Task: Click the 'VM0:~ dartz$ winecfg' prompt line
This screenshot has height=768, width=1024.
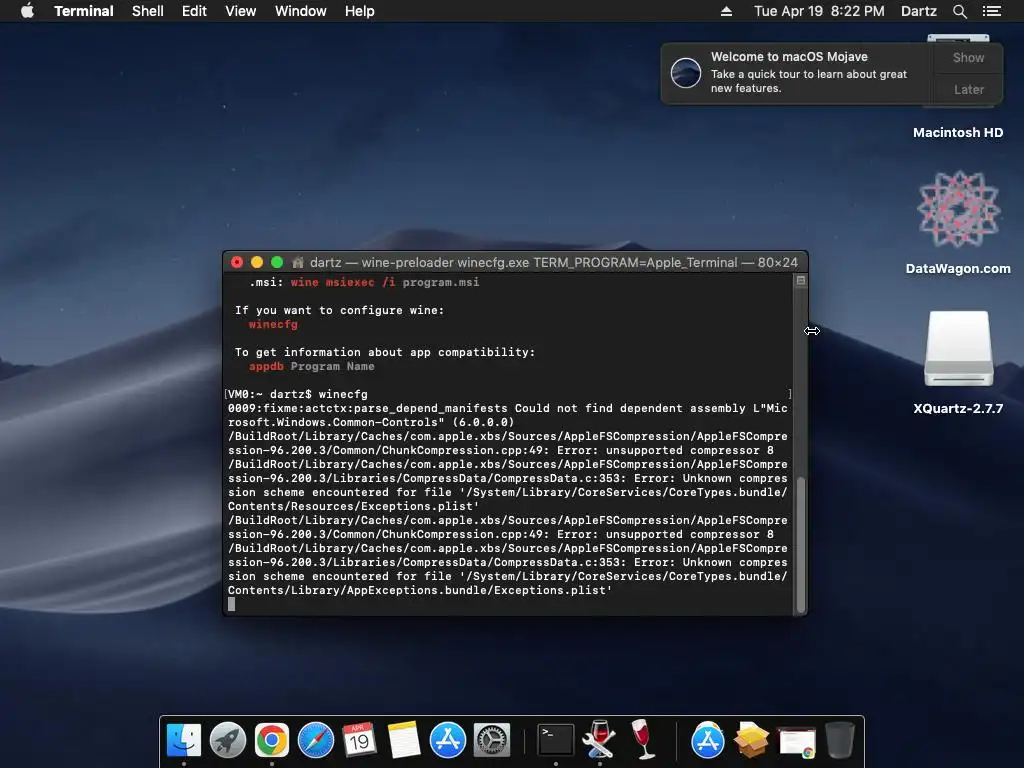Action: (298, 394)
